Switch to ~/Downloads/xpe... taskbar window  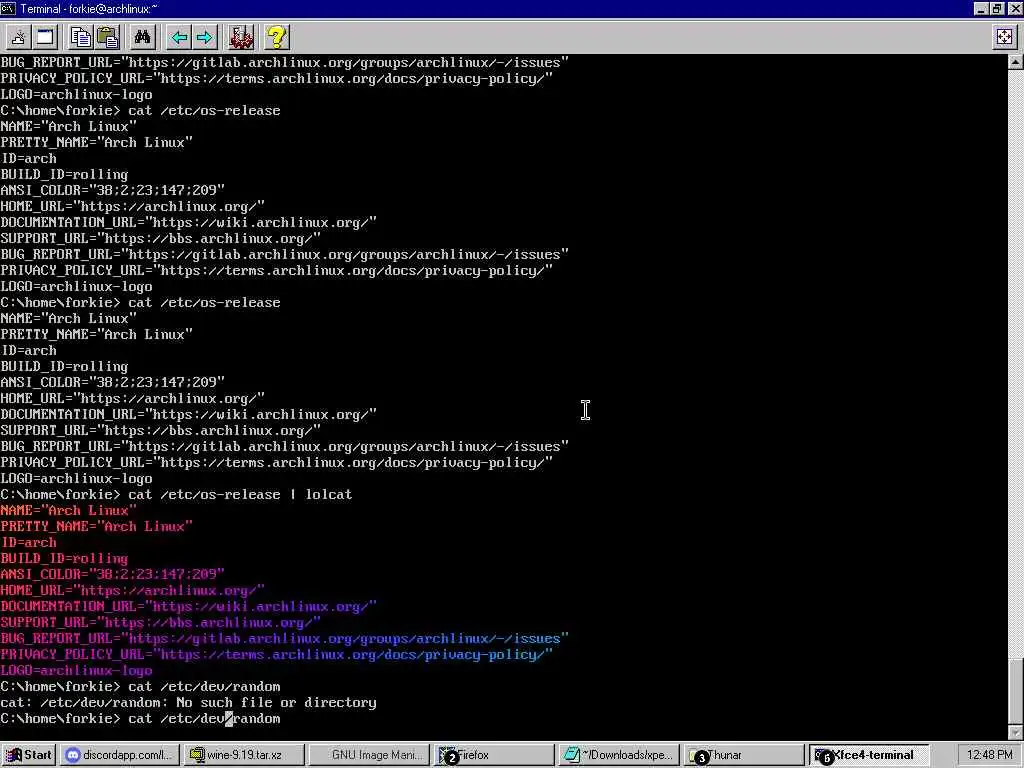619,755
